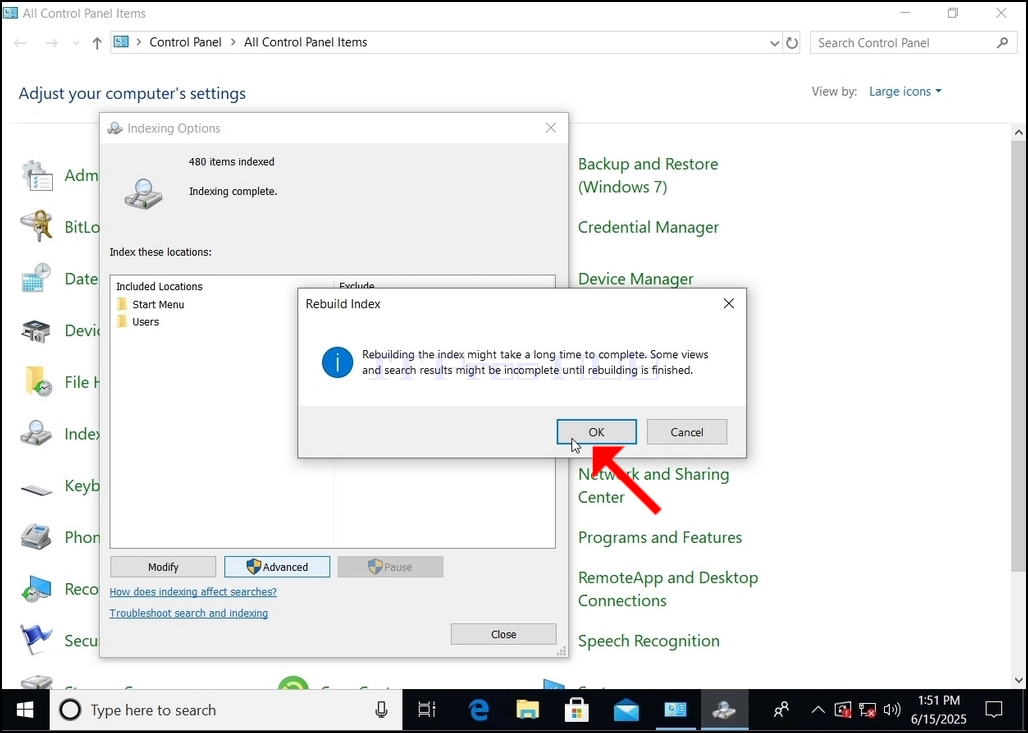Open the Windows Start menu
Image resolution: width=1028 pixels, height=733 pixels.
25,710
